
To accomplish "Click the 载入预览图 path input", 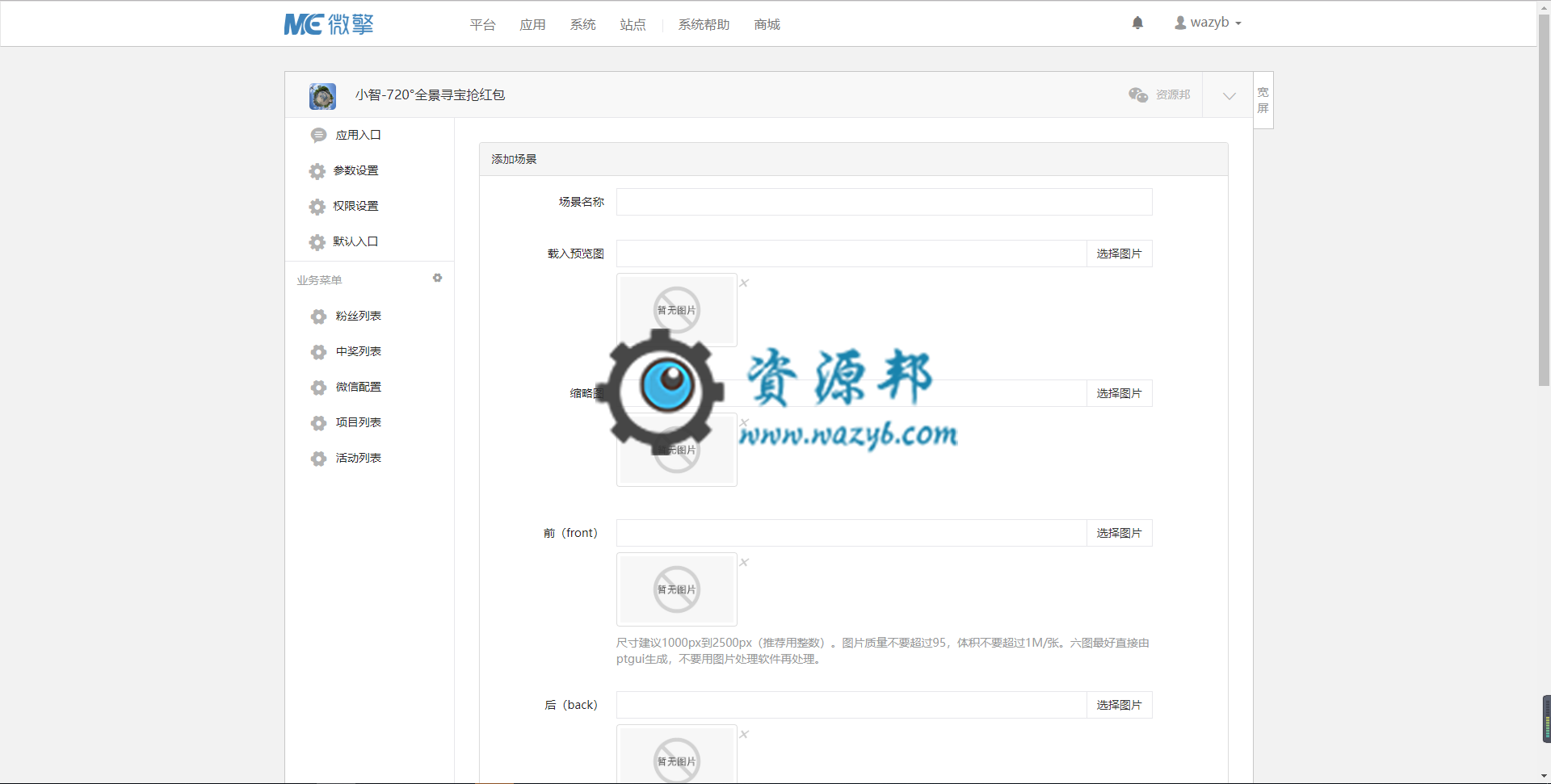I will click(851, 254).
